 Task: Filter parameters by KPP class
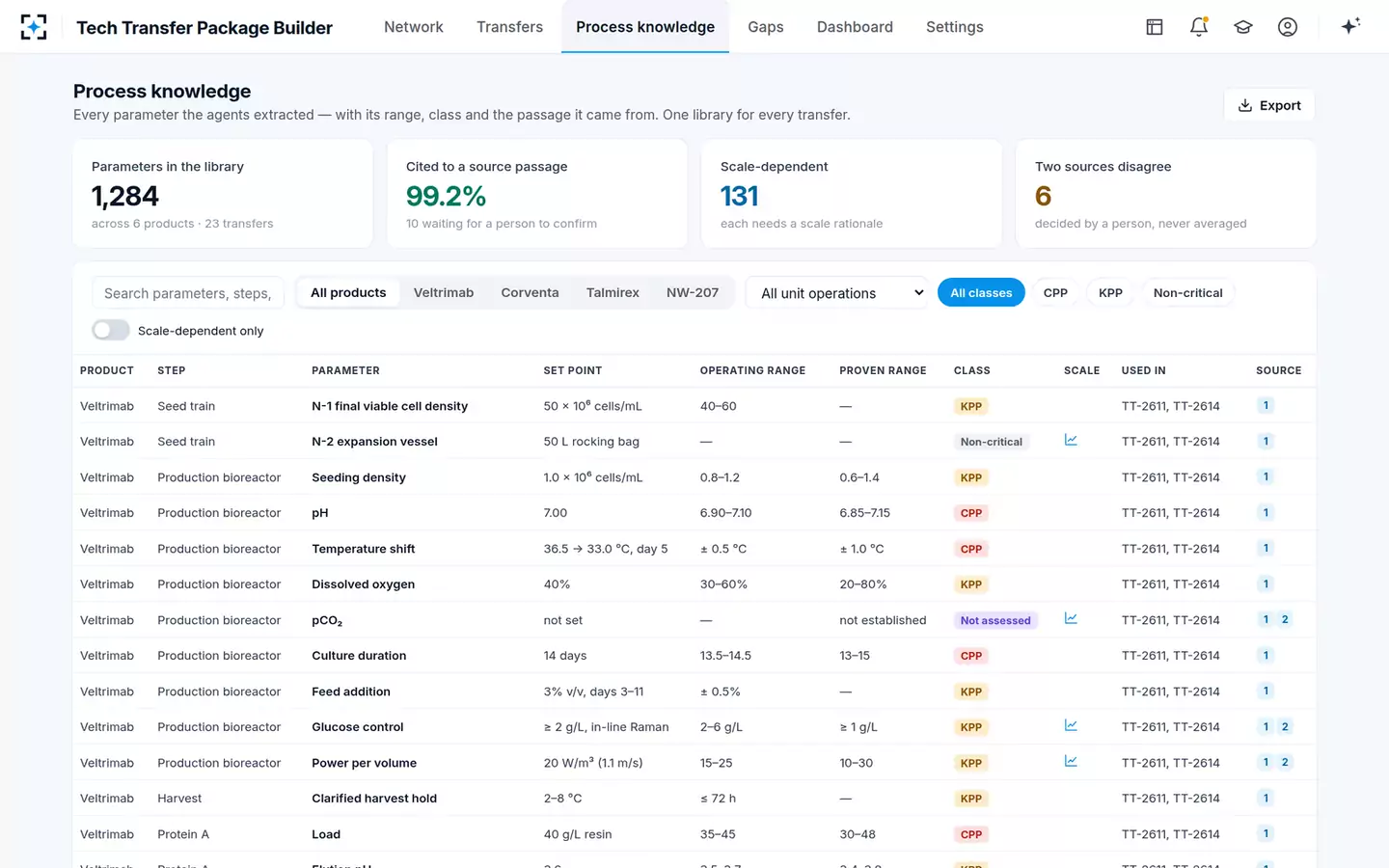[1110, 292]
